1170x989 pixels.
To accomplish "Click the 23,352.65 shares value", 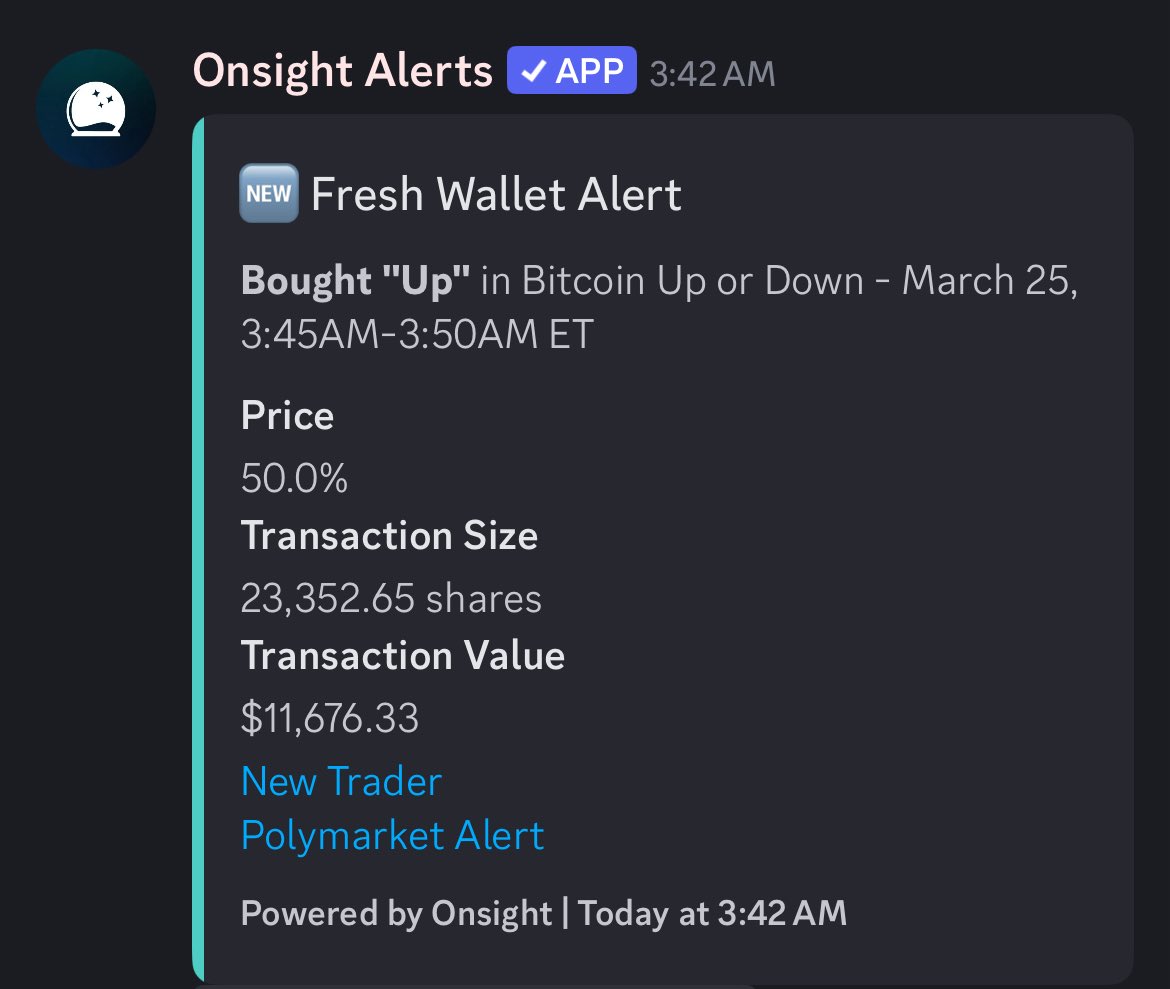I will point(391,599).
